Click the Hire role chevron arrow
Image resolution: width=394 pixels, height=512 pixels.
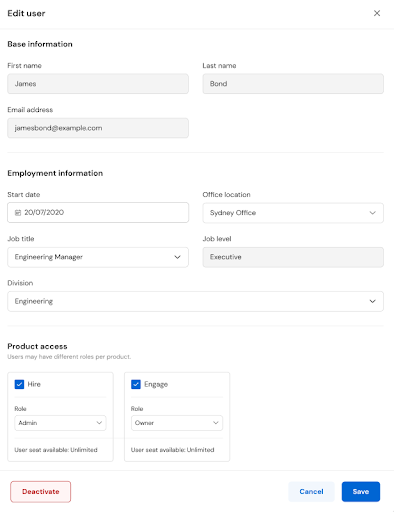pyautogui.click(x=99, y=423)
